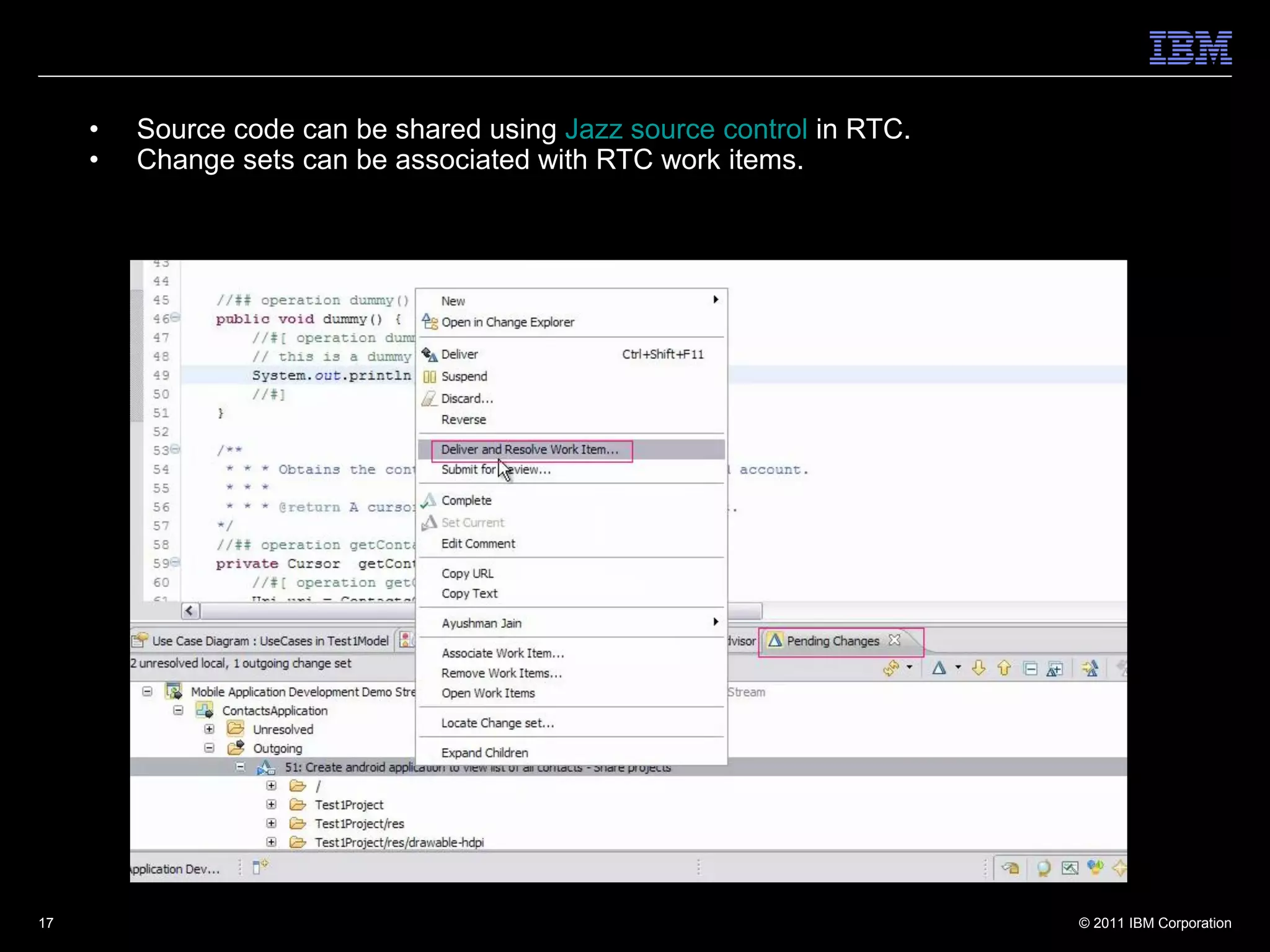Viewport: 1270px width, 952px height.
Task: Choose Reverse in the context menu
Action: [x=571, y=420]
